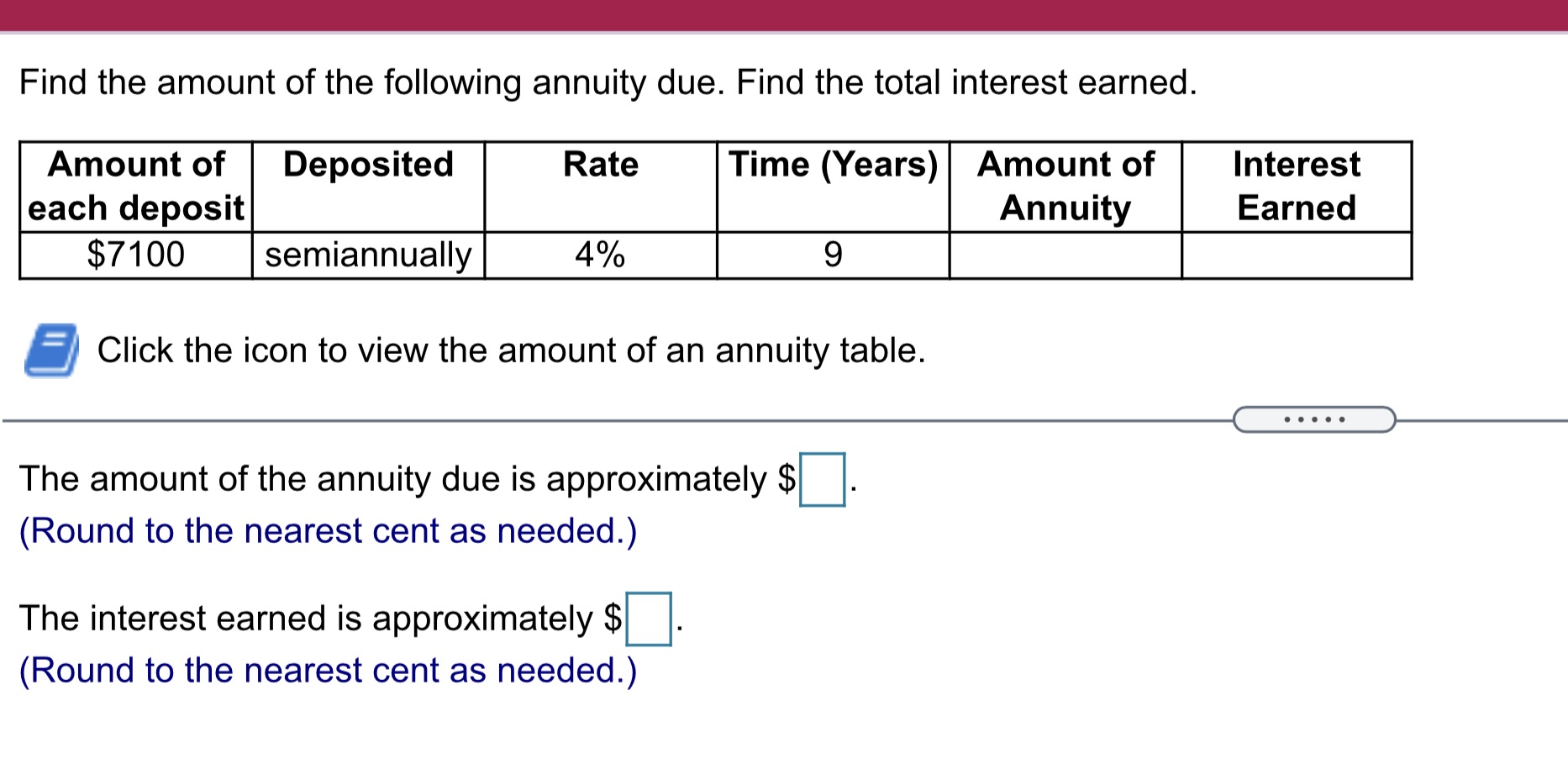
Task: Click the rounding instruction text link
Action: coord(328,530)
